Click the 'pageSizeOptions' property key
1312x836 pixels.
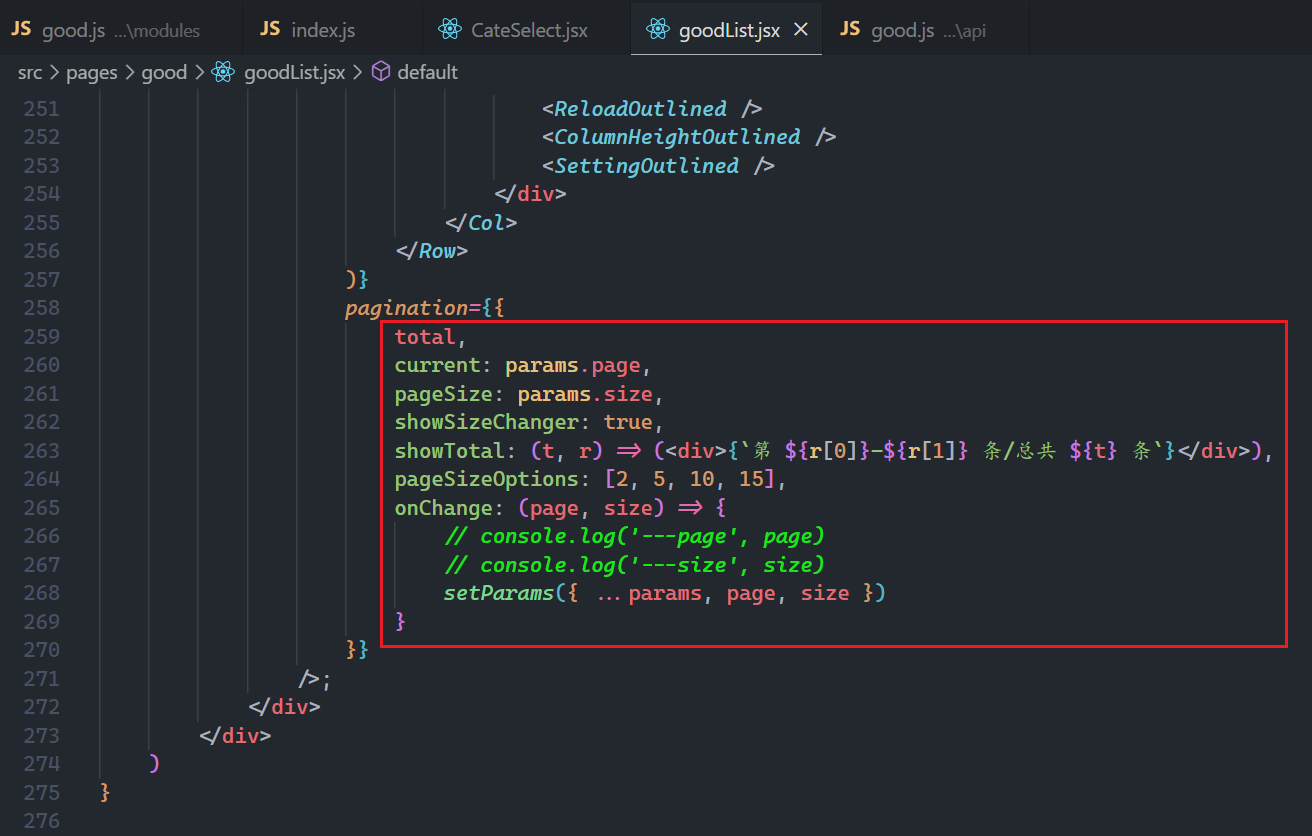487,479
